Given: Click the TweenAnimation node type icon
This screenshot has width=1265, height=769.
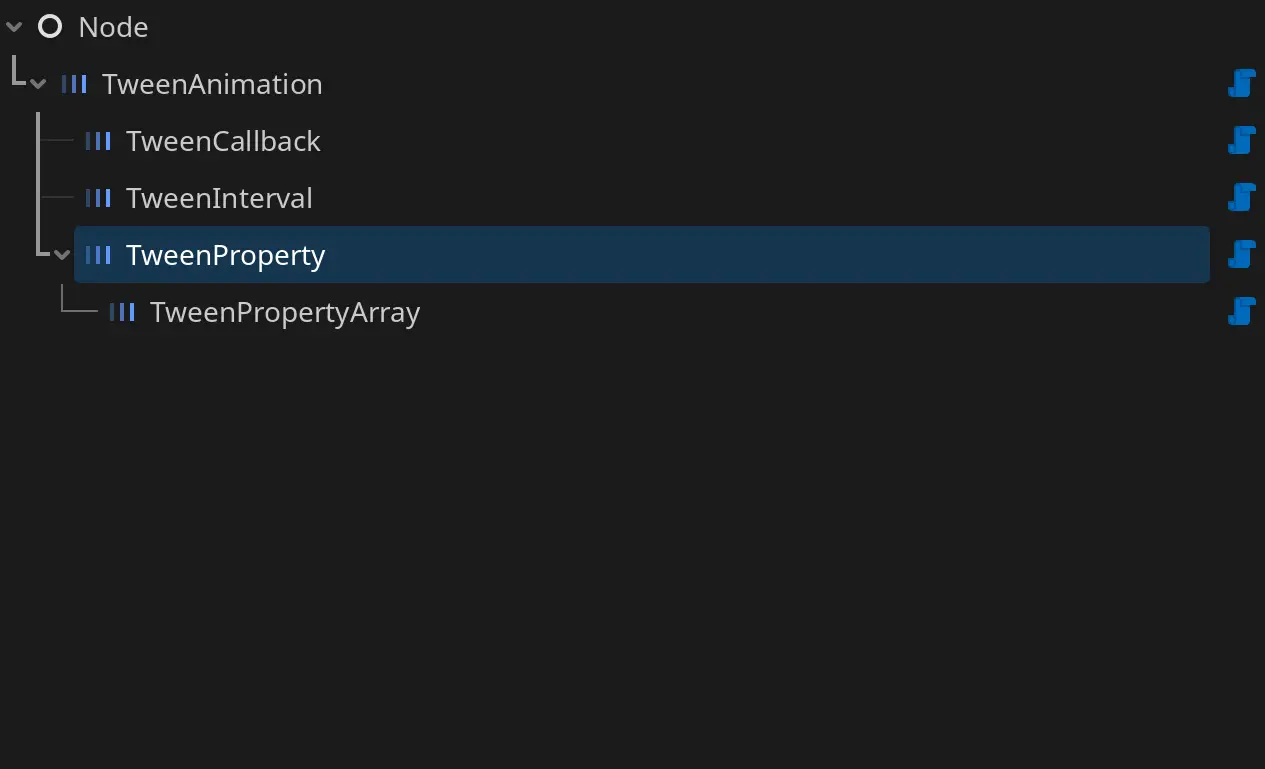Looking at the screenshot, I should click(x=74, y=84).
